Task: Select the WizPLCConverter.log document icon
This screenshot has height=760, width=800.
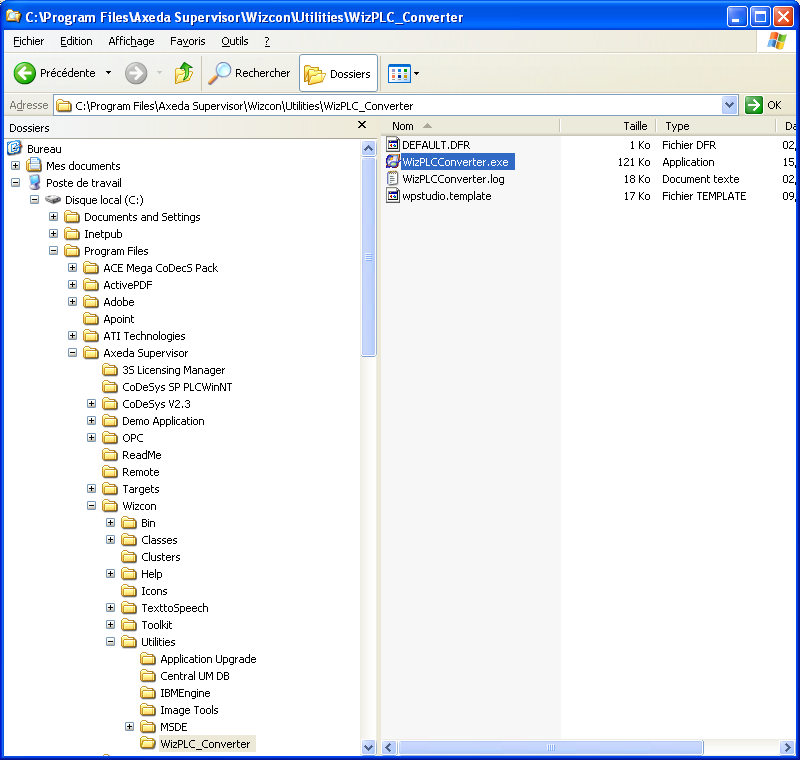Action: coord(392,179)
